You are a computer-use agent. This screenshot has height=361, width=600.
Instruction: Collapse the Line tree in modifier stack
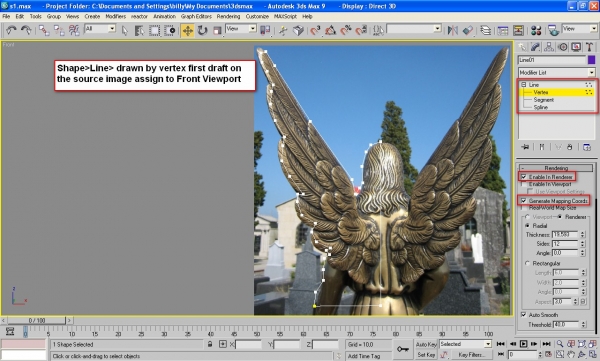523,85
